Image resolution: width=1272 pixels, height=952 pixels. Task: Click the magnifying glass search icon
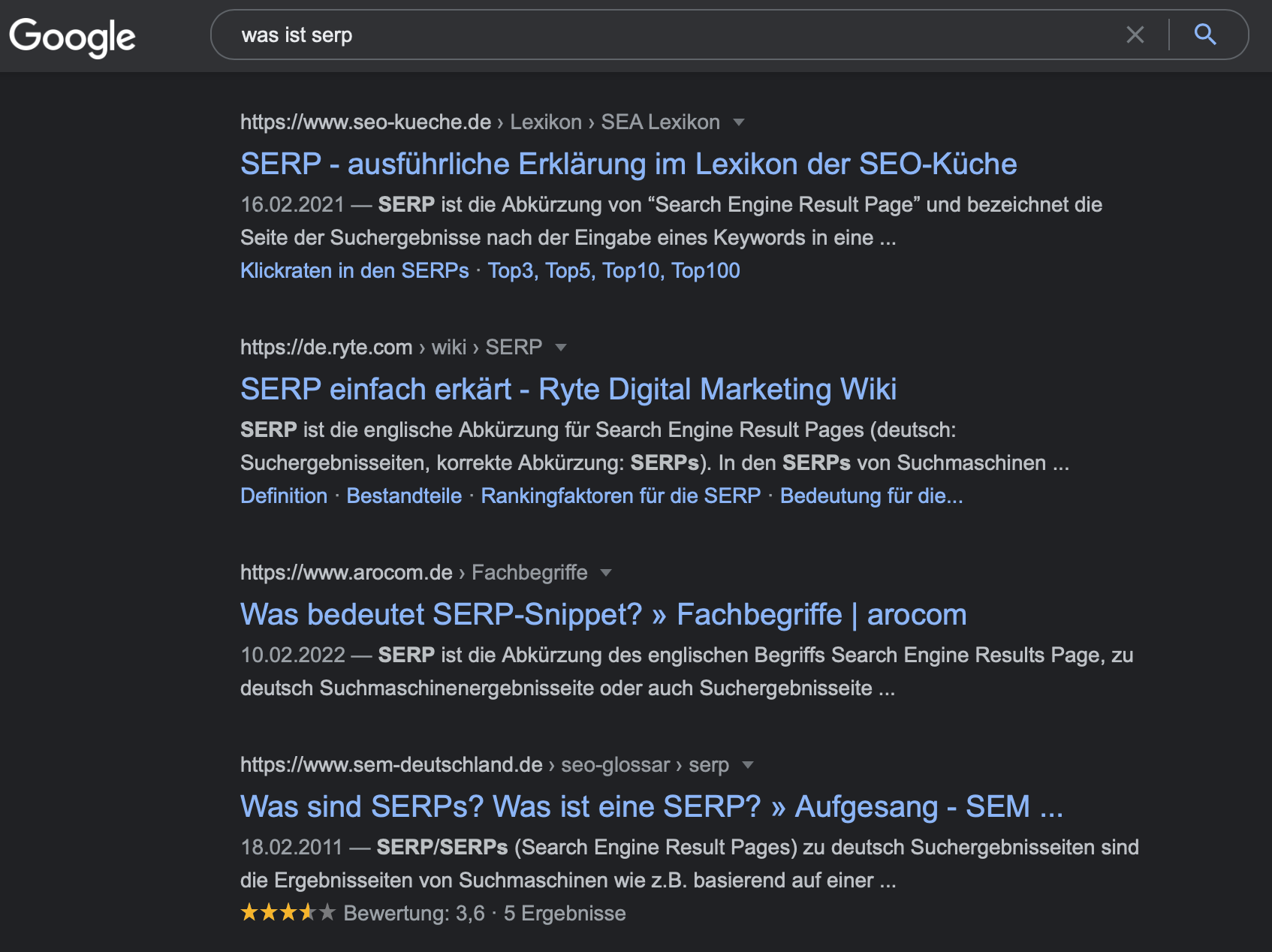1205,35
